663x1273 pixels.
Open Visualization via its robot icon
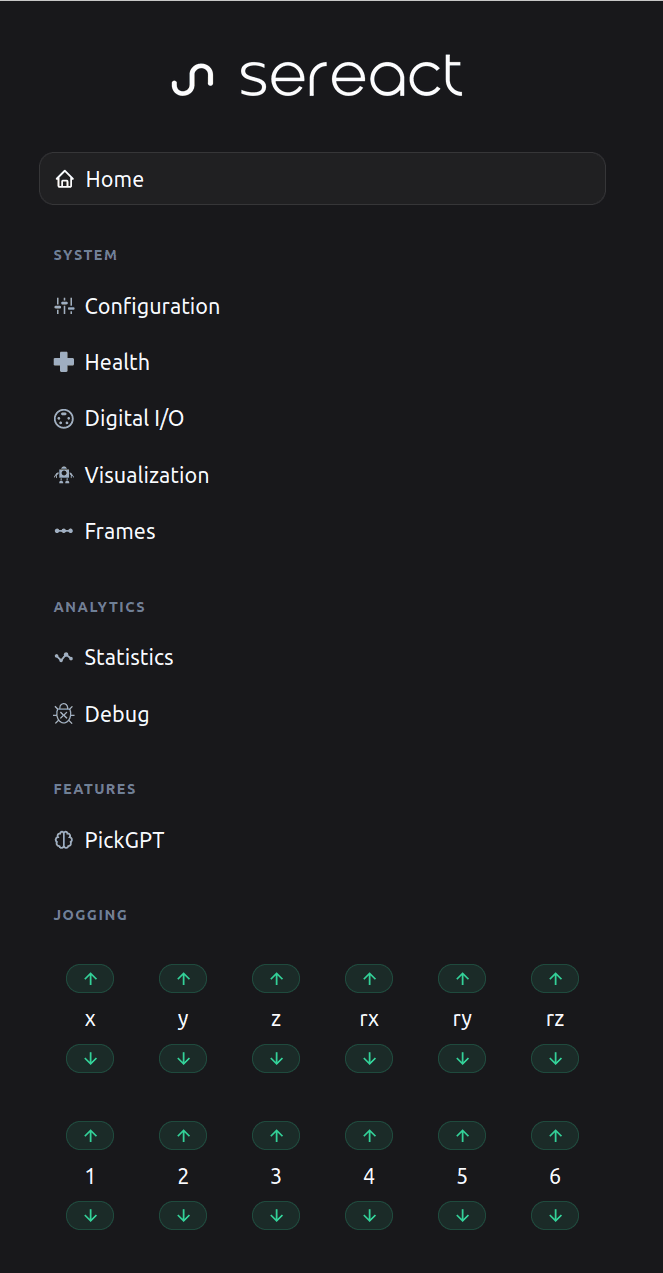point(64,475)
